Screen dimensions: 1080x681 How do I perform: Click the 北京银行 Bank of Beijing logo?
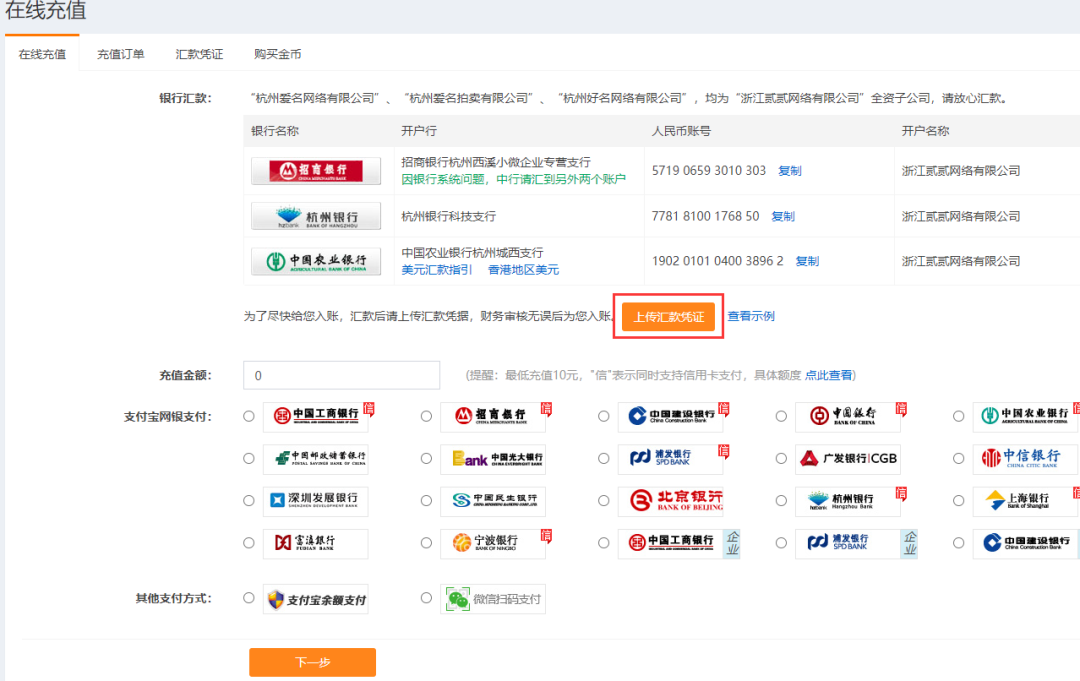[671, 501]
